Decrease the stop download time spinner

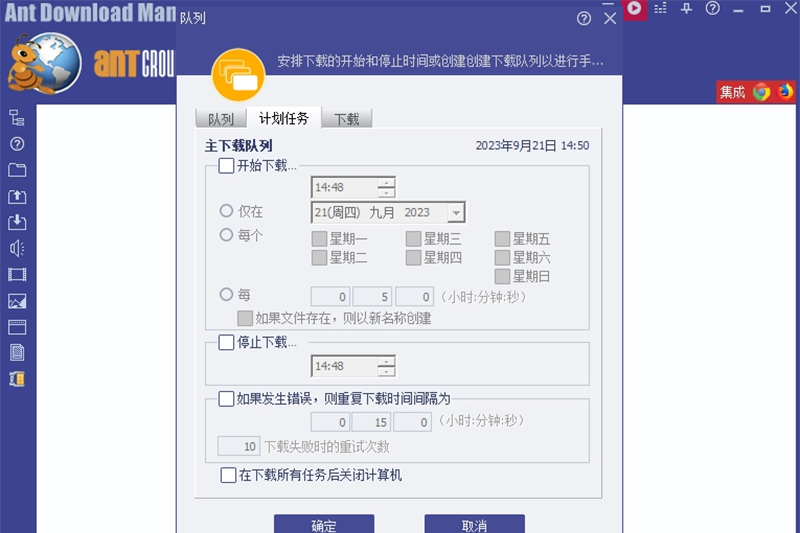[386, 371]
